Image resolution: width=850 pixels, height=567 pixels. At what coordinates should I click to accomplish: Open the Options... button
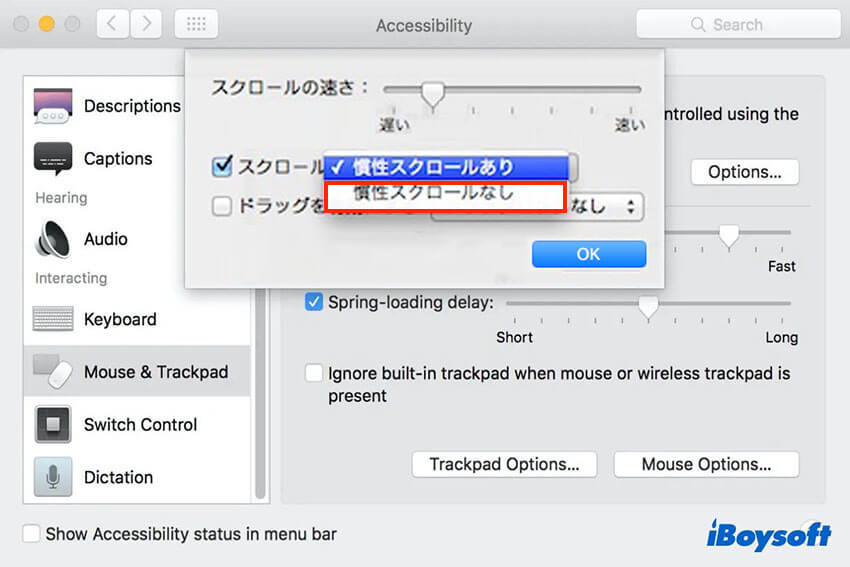pos(744,172)
